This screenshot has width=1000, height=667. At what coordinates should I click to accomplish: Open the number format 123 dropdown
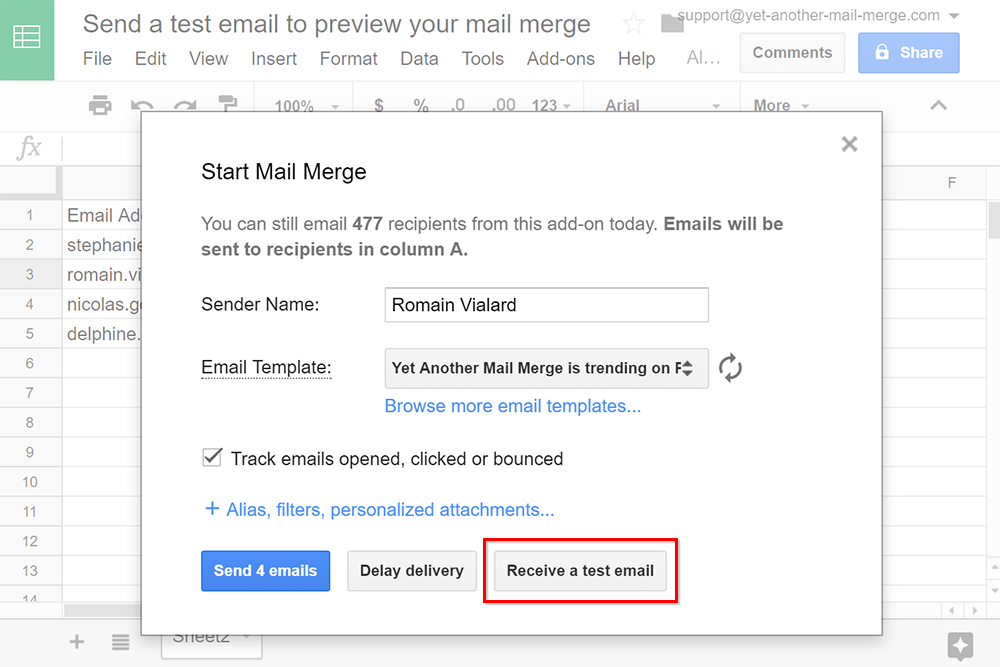pyautogui.click(x=551, y=105)
